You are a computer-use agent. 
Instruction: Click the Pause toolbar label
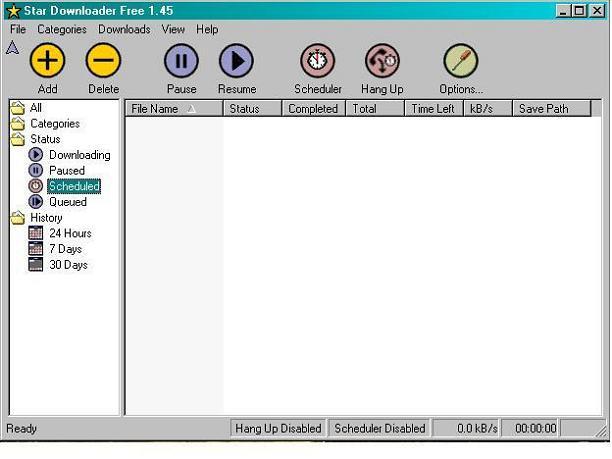(x=181, y=89)
